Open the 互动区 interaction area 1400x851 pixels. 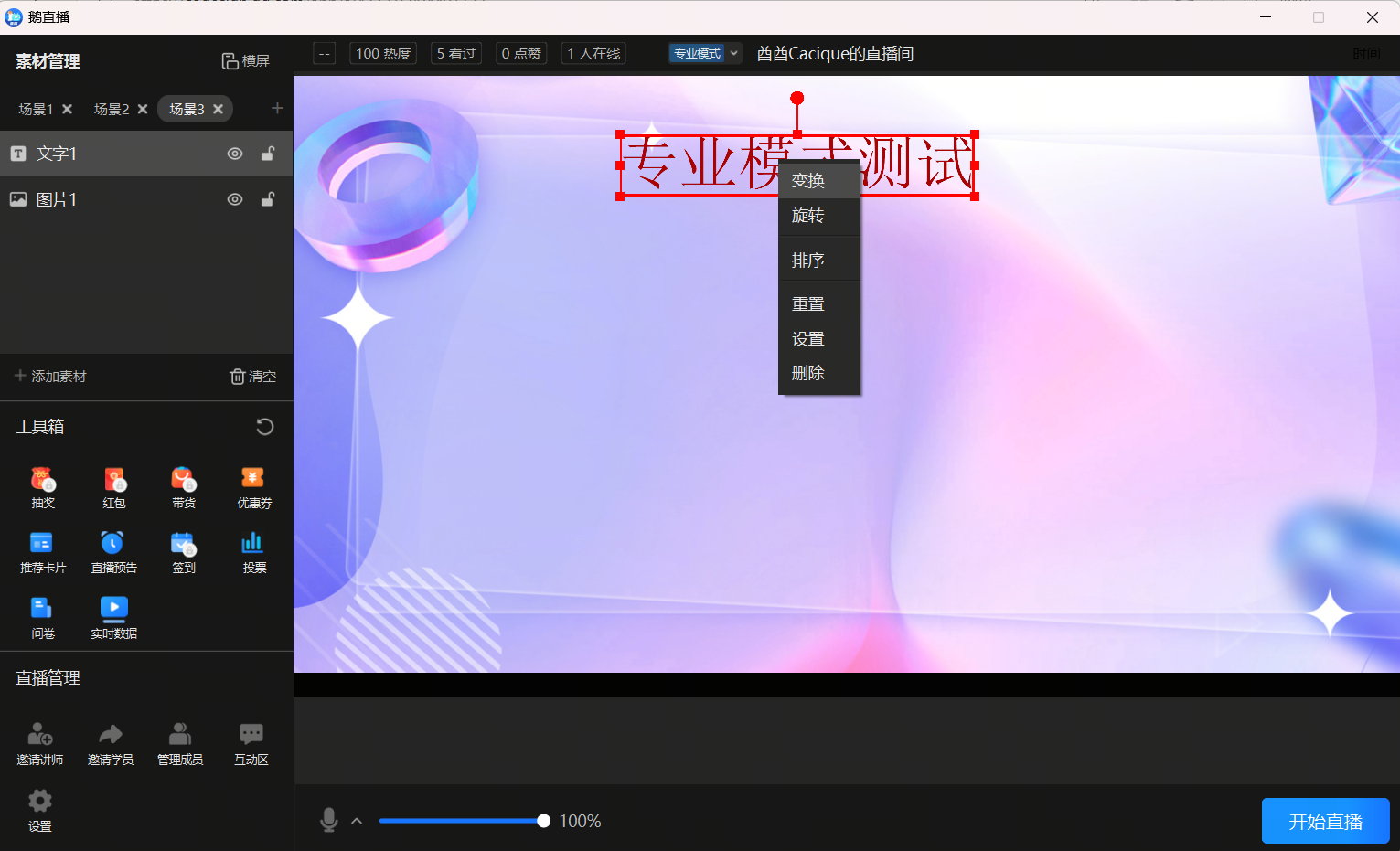click(x=251, y=741)
